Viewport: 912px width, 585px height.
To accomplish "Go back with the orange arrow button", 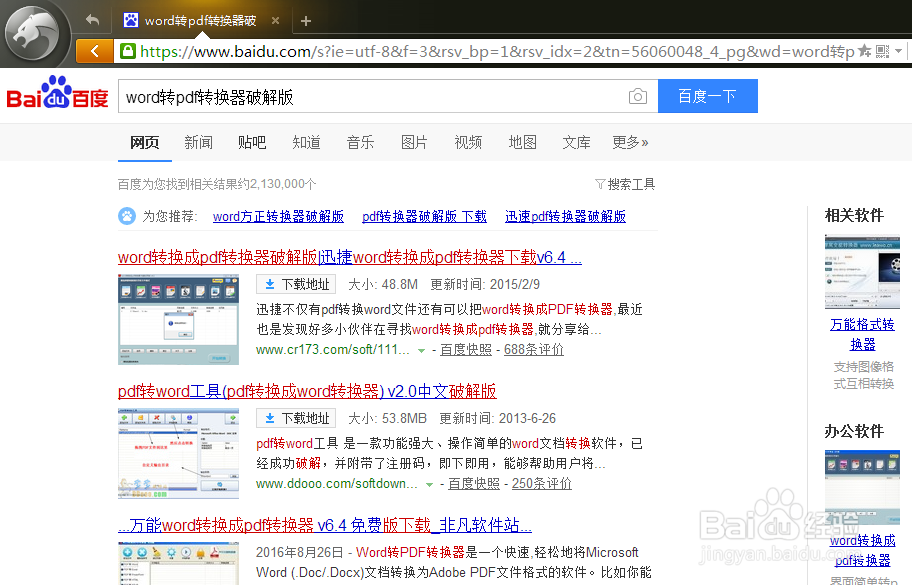I will pyautogui.click(x=95, y=51).
